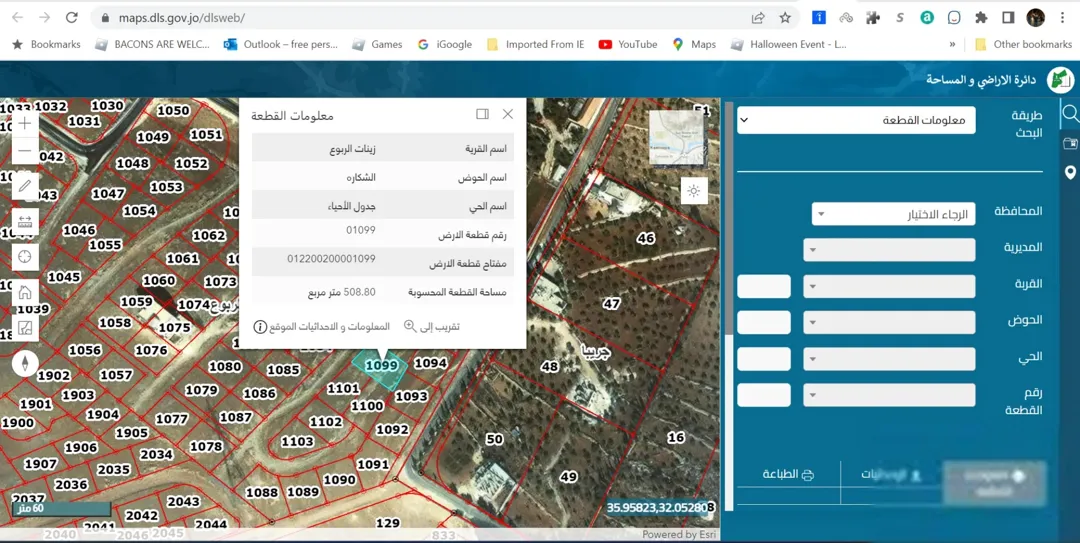Zoom in the map with plus button
The width and height of the screenshot is (1080, 543).
[25, 124]
